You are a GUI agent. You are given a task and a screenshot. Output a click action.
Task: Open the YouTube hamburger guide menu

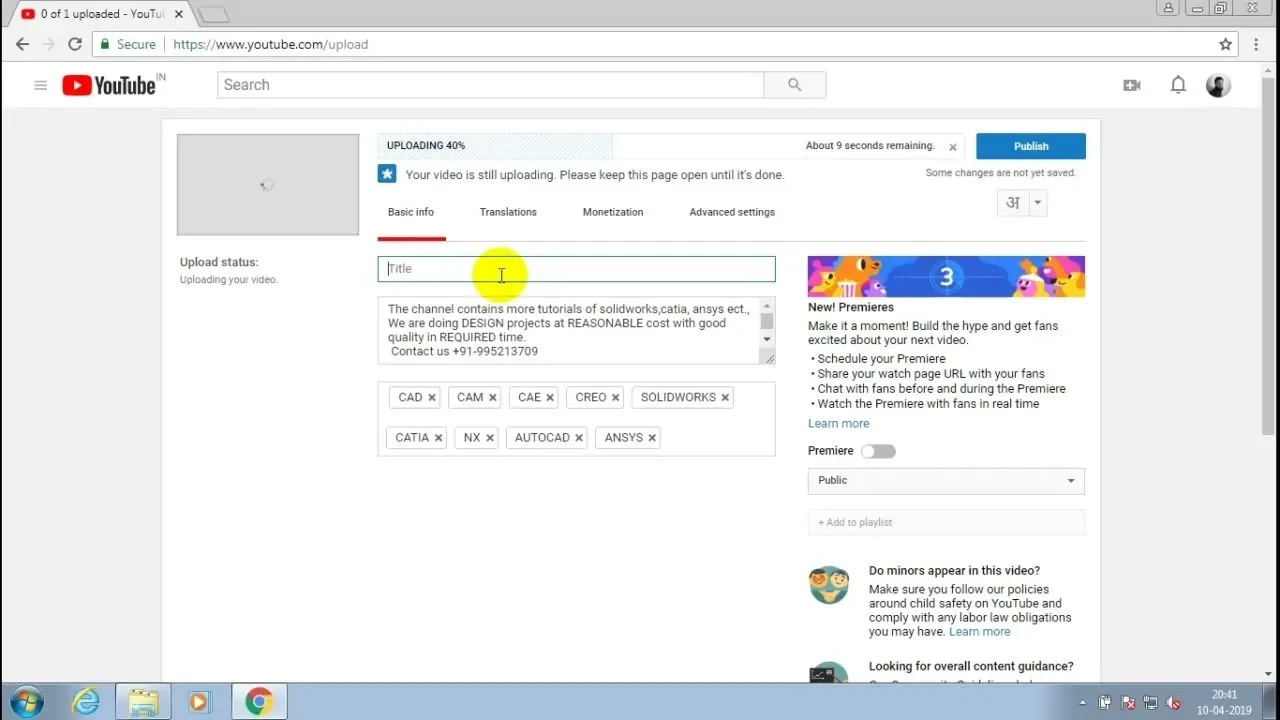click(41, 85)
